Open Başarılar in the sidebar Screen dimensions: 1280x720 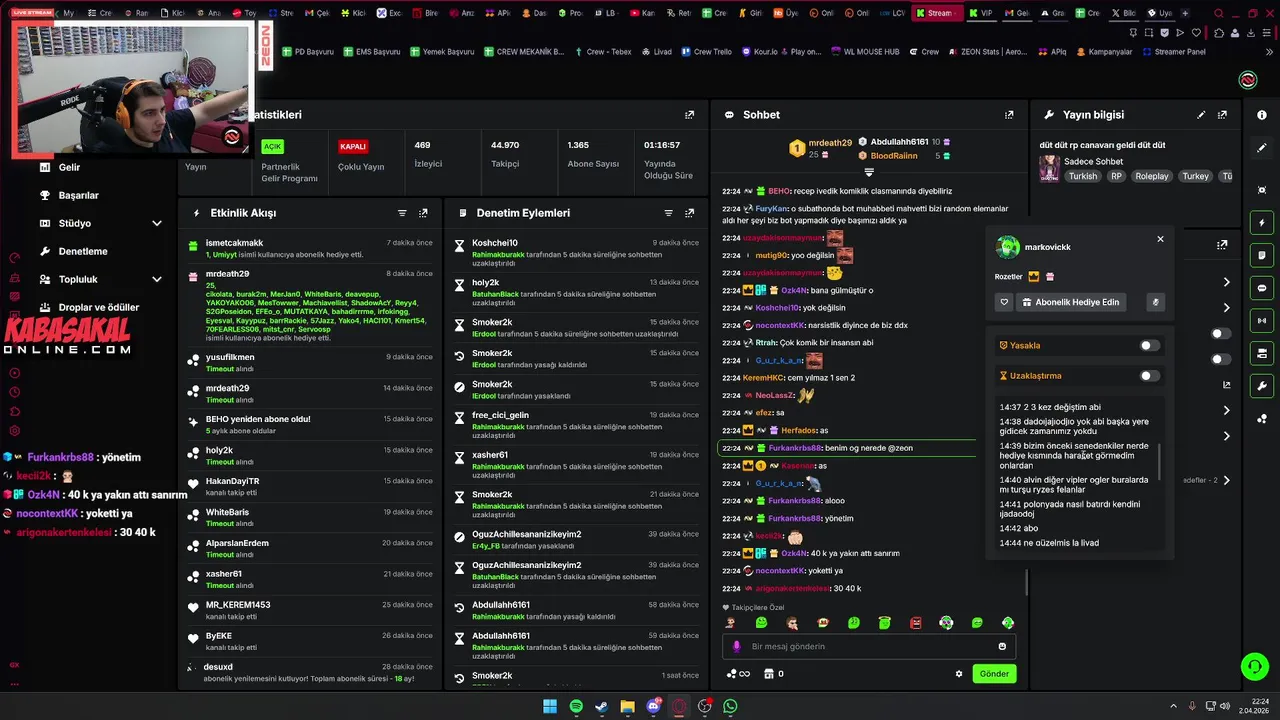click(x=78, y=195)
